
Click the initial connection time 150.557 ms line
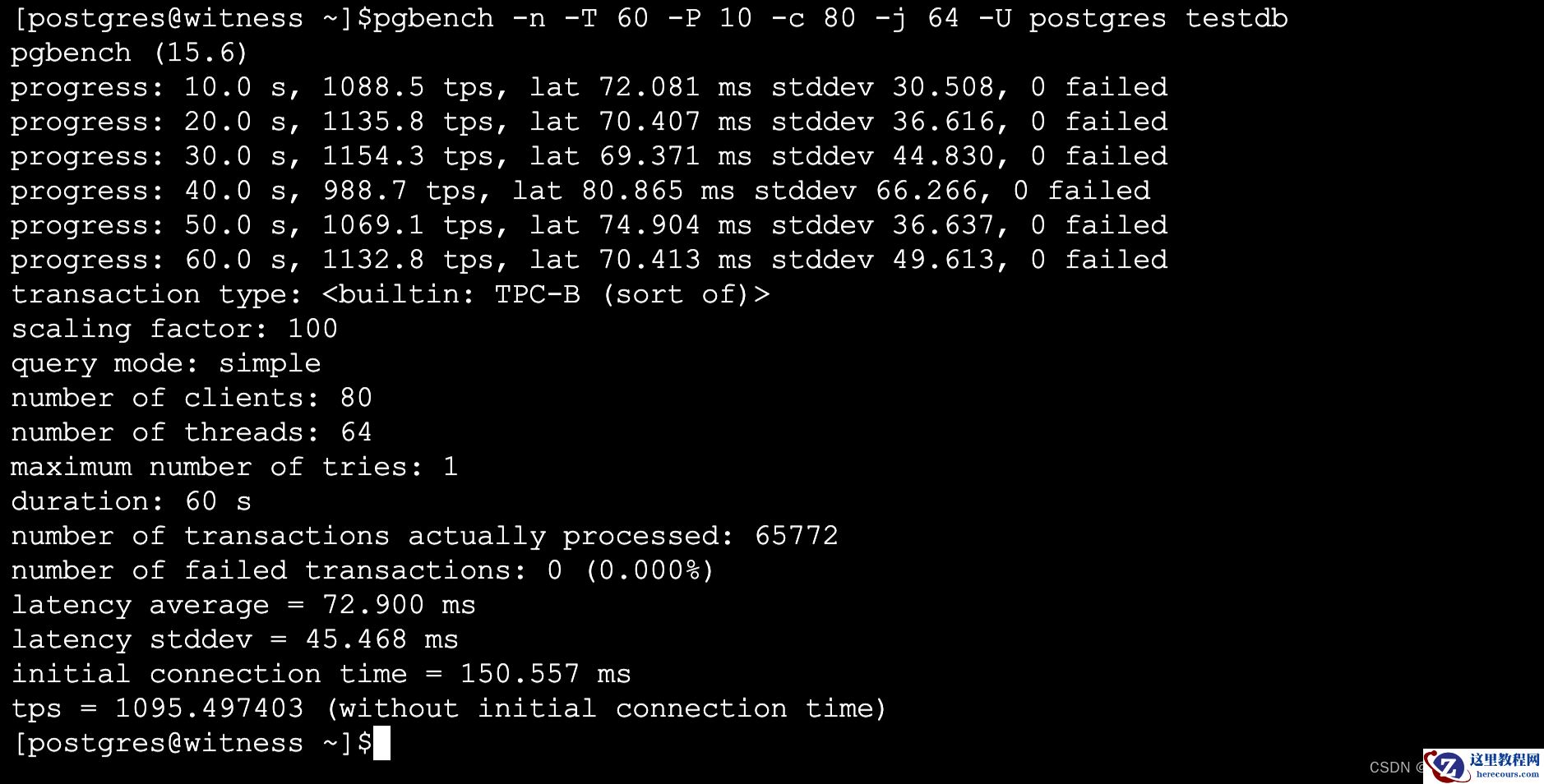pyautogui.click(x=321, y=675)
